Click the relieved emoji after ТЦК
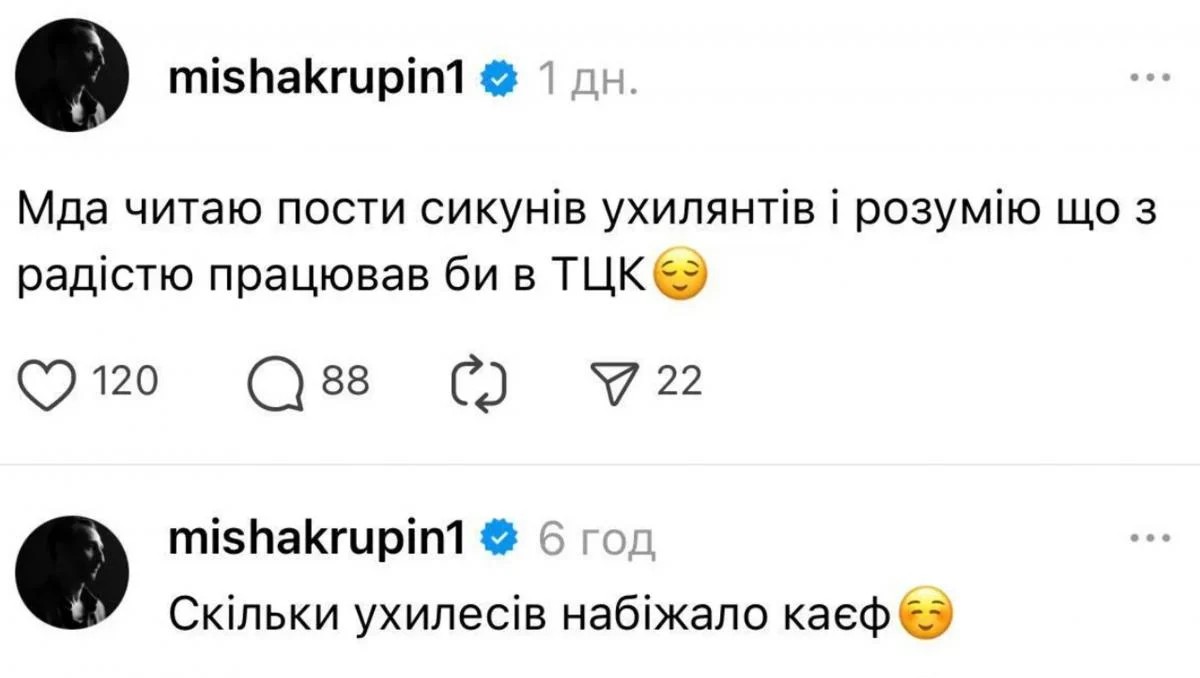Viewport: 1200px width, 678px height. pos(680,275)
